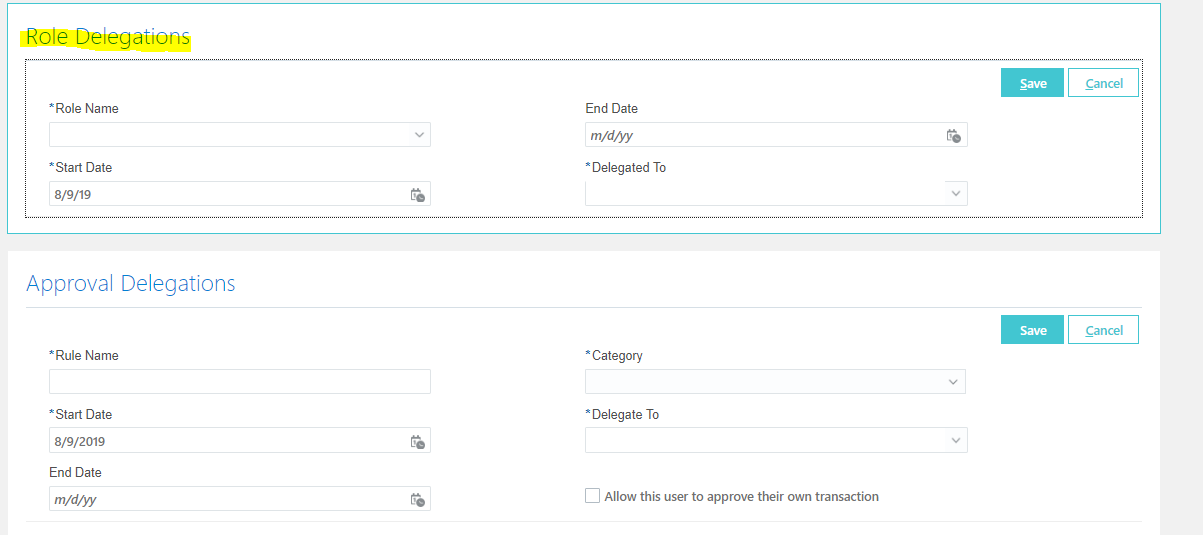Open calendar picker for Role Delegations End Date

point(953,136)
